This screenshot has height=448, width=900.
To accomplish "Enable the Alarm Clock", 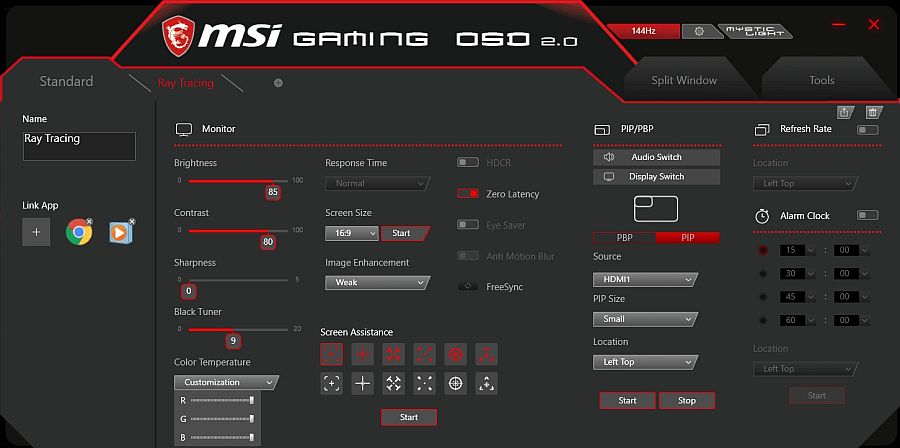I will pos(867,216).
